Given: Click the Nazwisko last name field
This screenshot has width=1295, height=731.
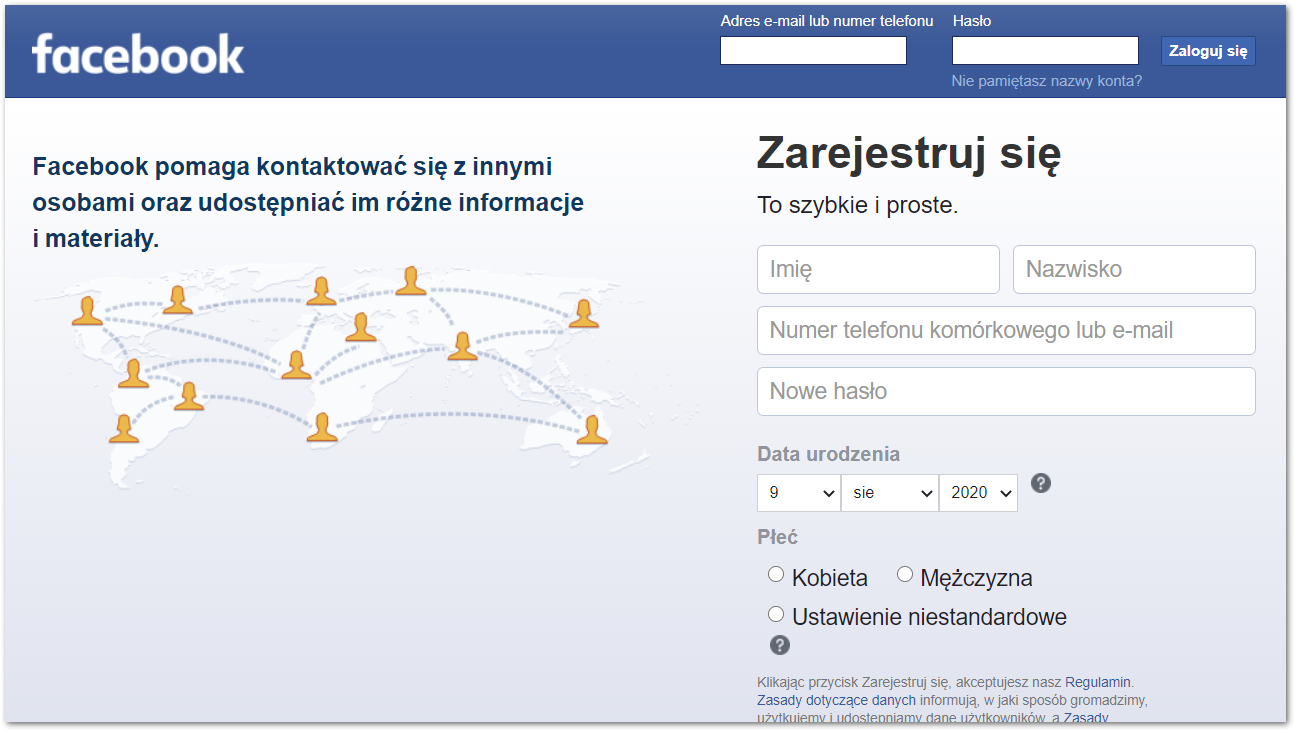Looking at the screenshot, I should coord(1134,270).
